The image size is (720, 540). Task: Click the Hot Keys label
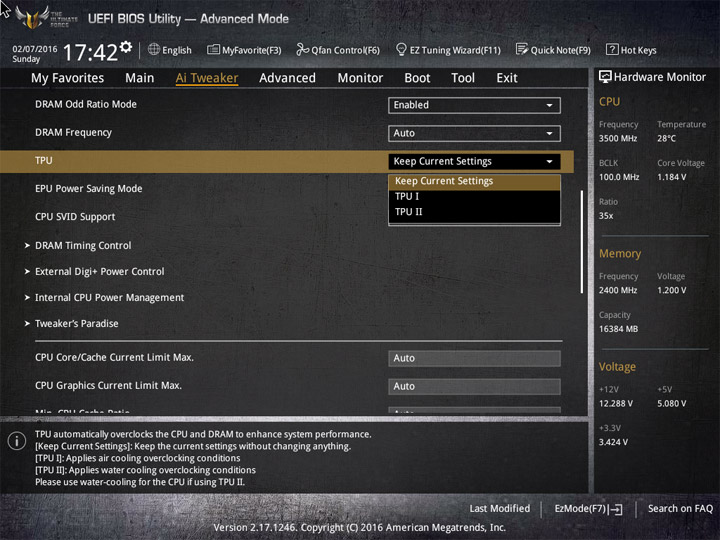pos(638,50)
